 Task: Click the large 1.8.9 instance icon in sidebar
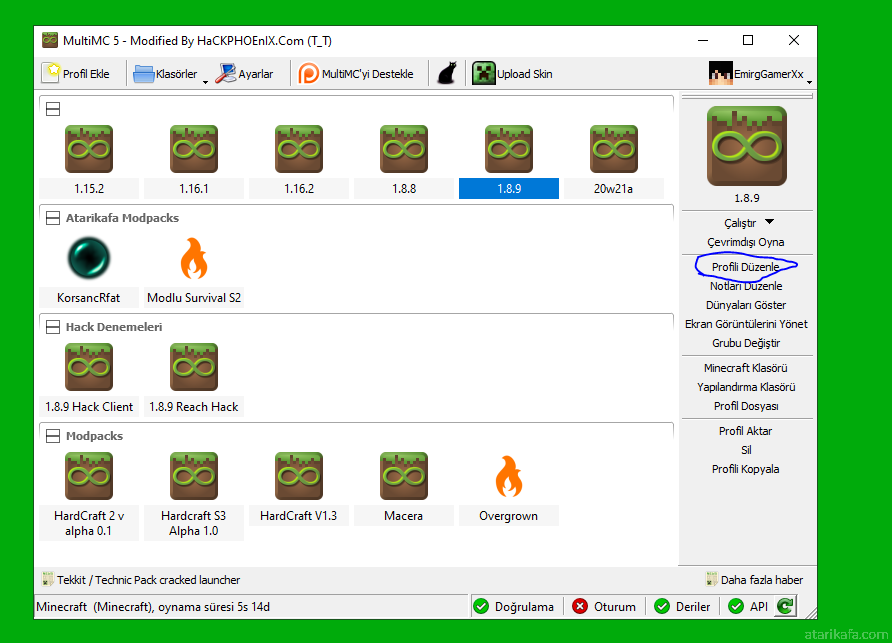(x=746, y=146)
